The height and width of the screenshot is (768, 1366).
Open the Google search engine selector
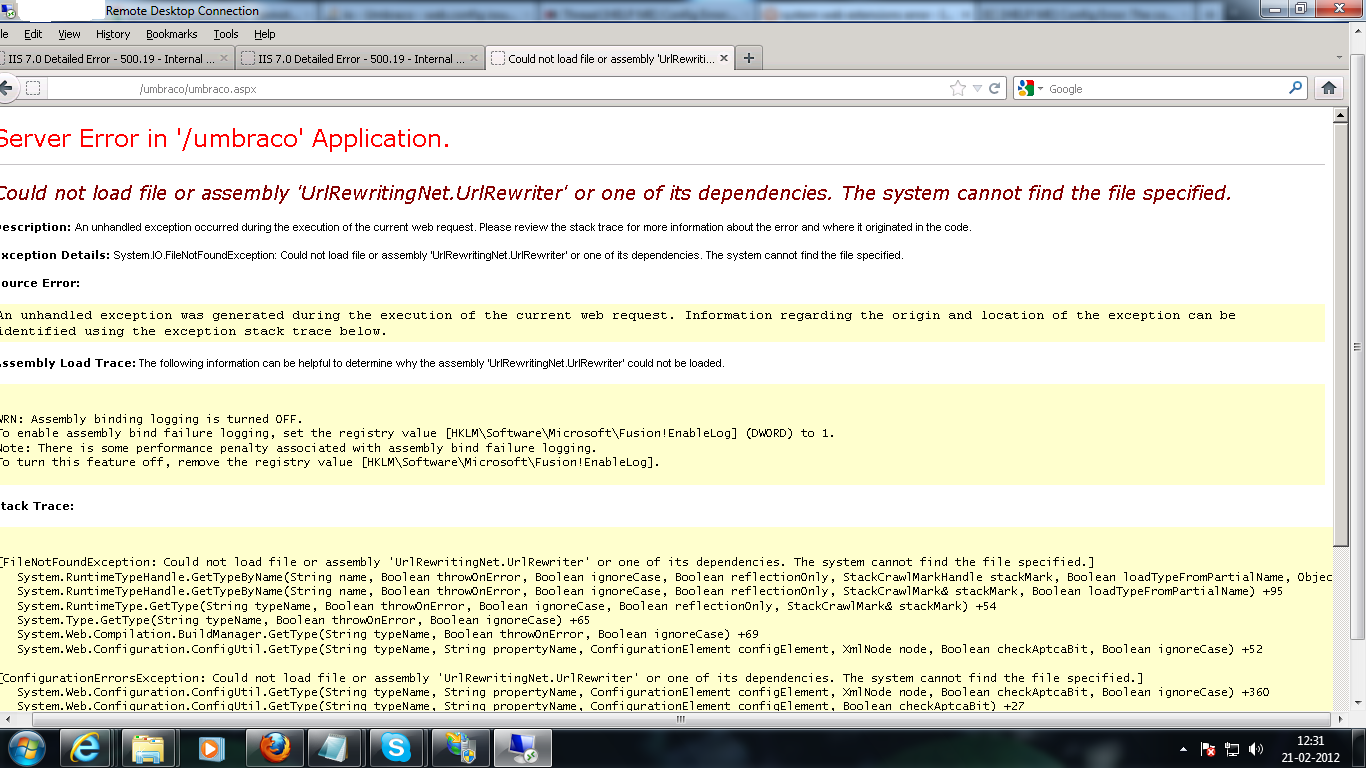[x=1030, y=88]
